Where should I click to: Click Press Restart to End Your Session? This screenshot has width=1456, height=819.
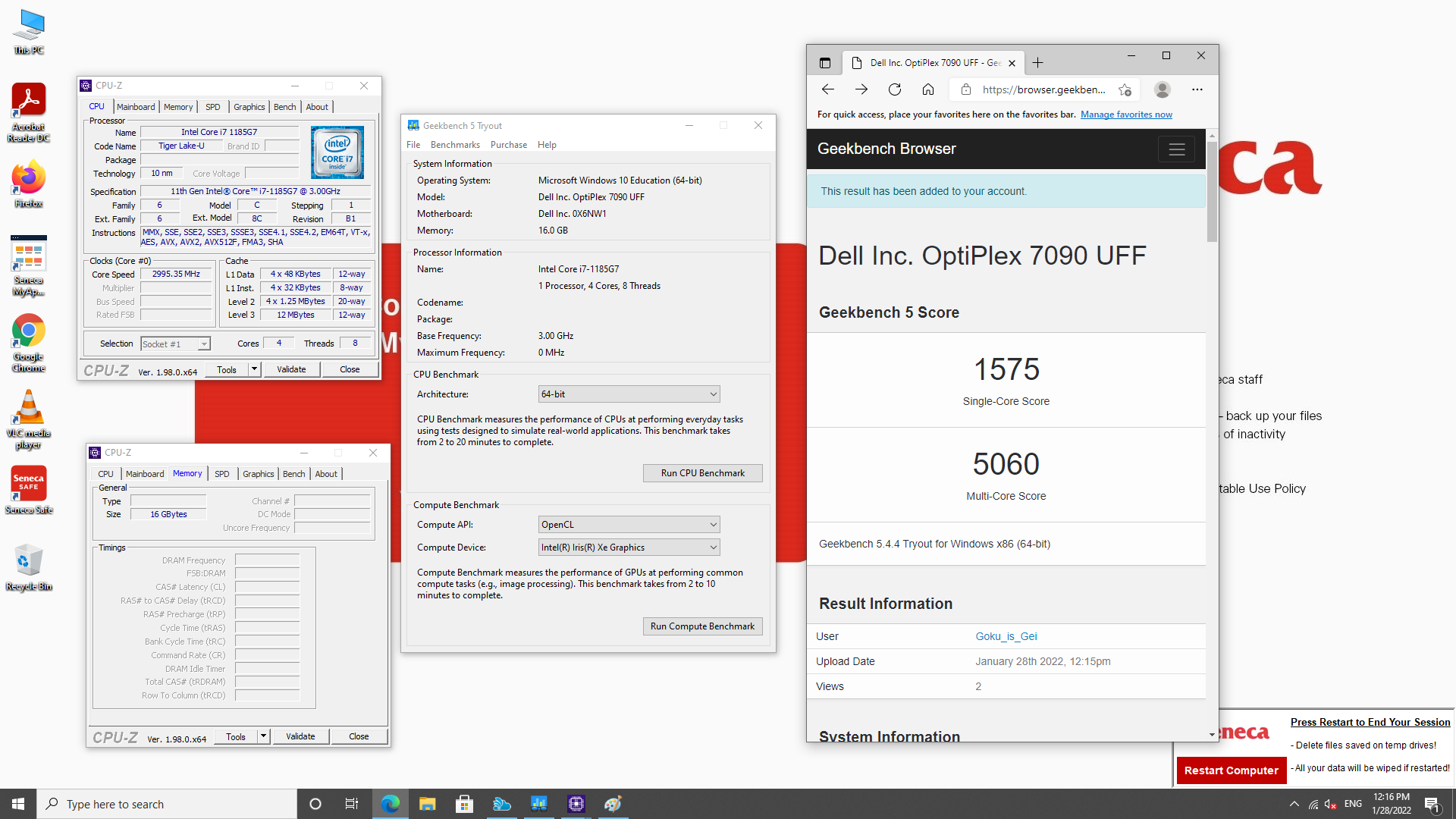(1370, 722)
